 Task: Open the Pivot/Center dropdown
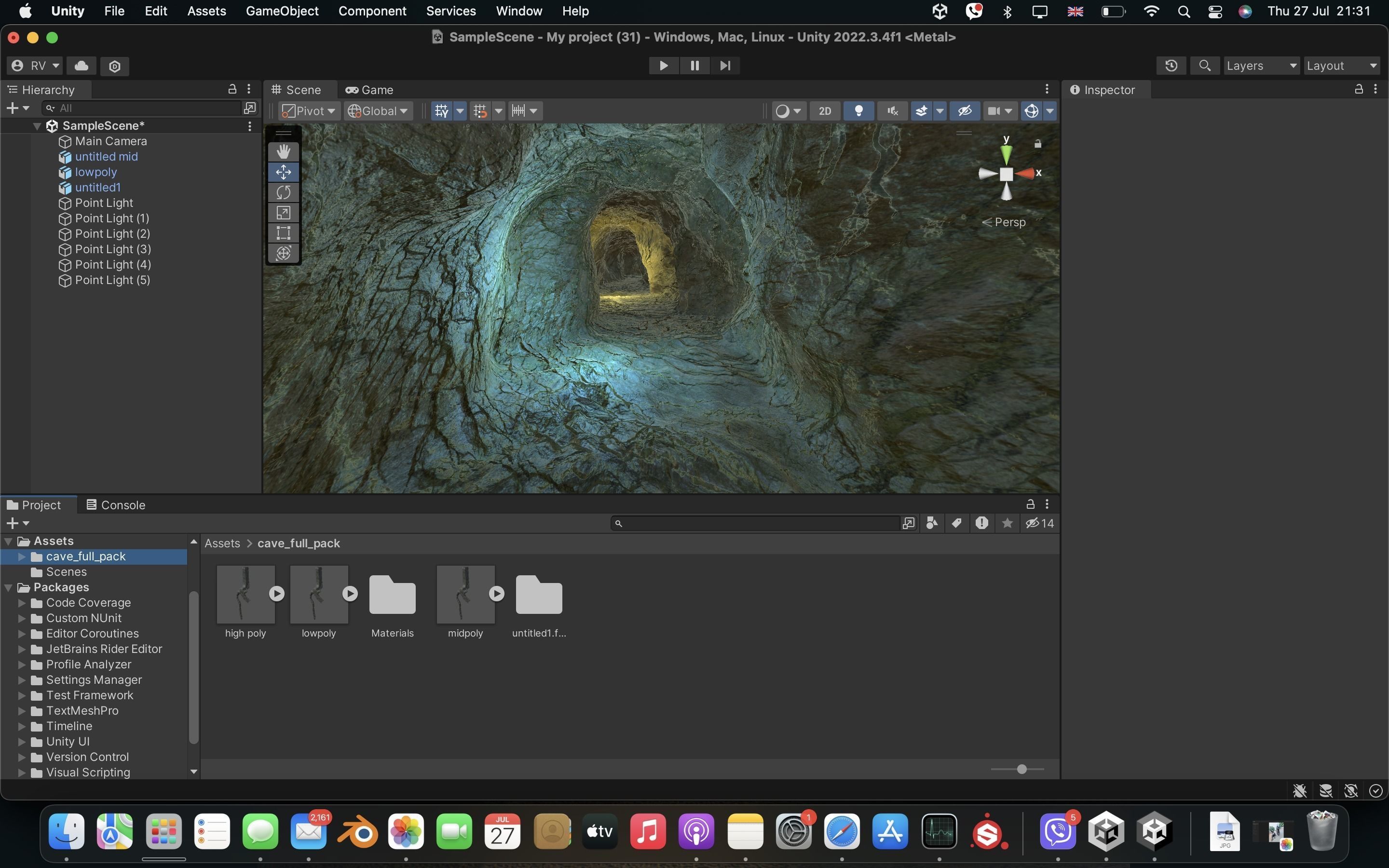pyautogui.click(x=309, y=111)
